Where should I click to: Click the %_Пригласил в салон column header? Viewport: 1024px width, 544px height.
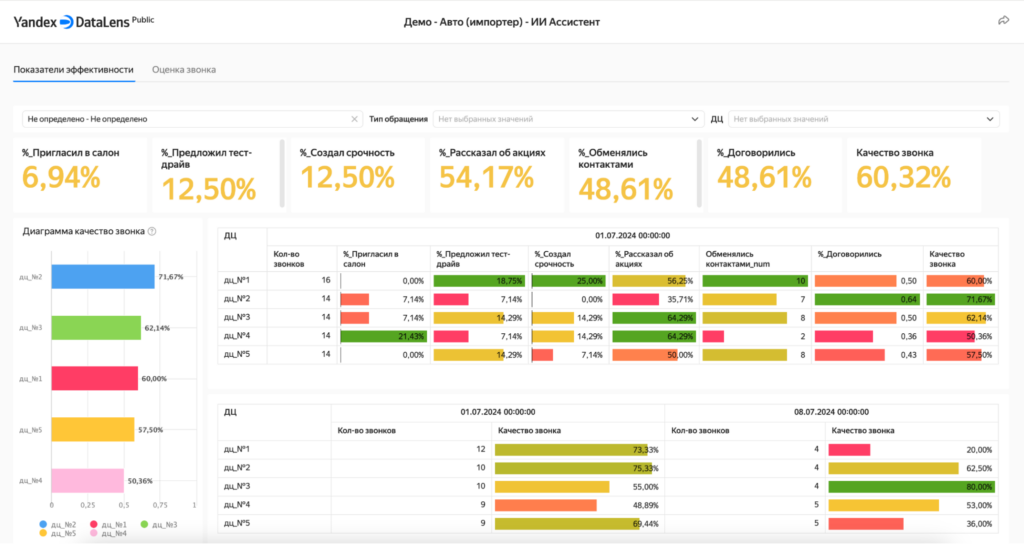[x=371, y=260]
